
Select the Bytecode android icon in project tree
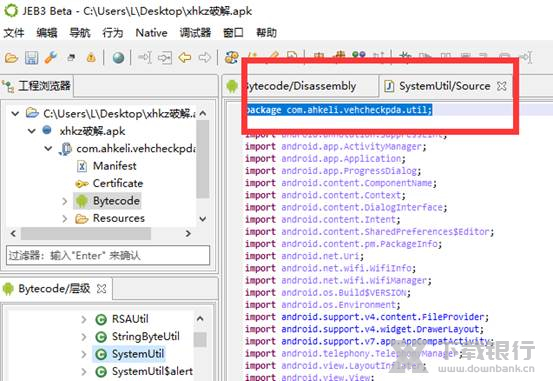81,201
